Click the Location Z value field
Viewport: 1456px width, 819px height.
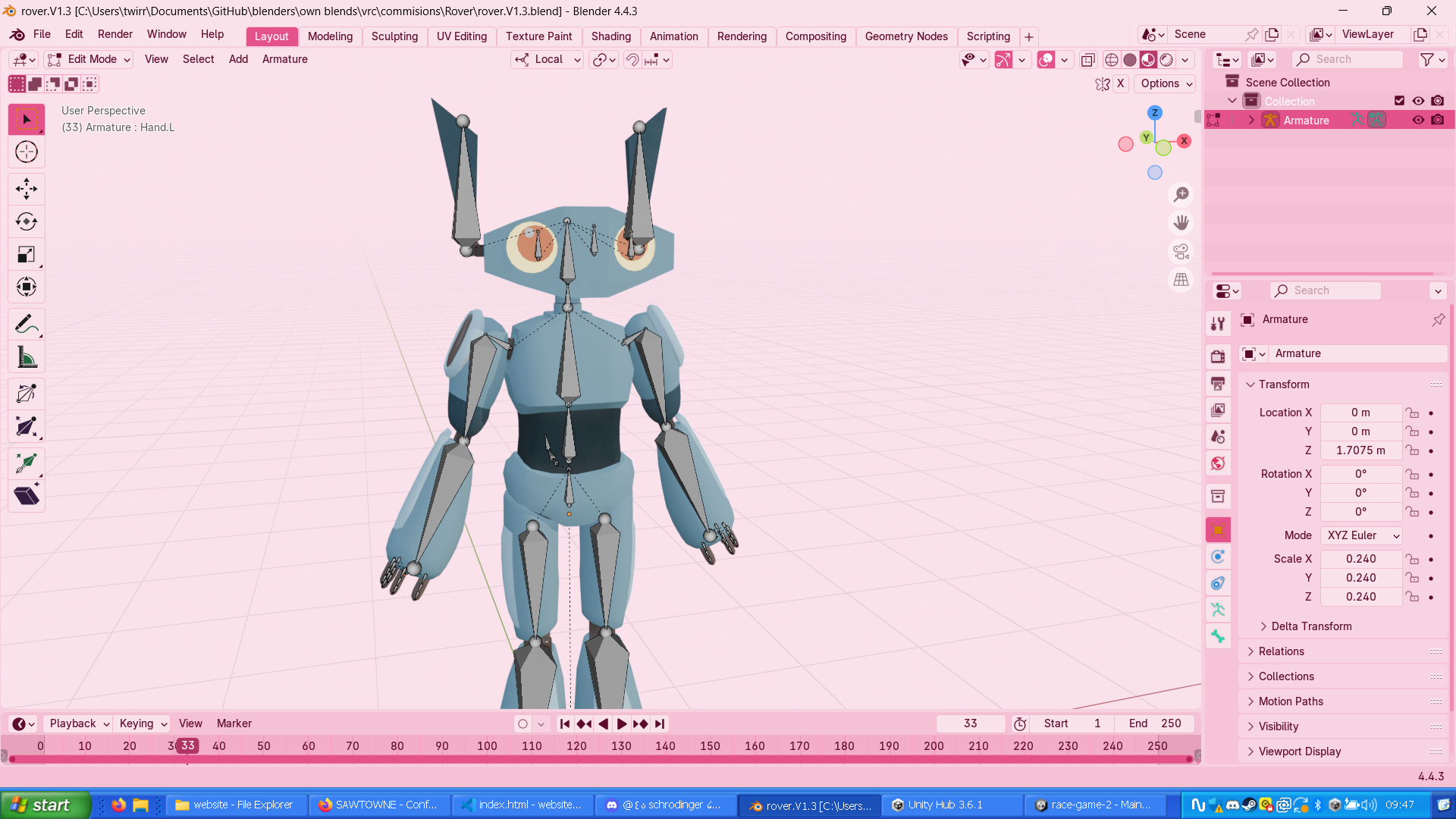point(1360,450)
